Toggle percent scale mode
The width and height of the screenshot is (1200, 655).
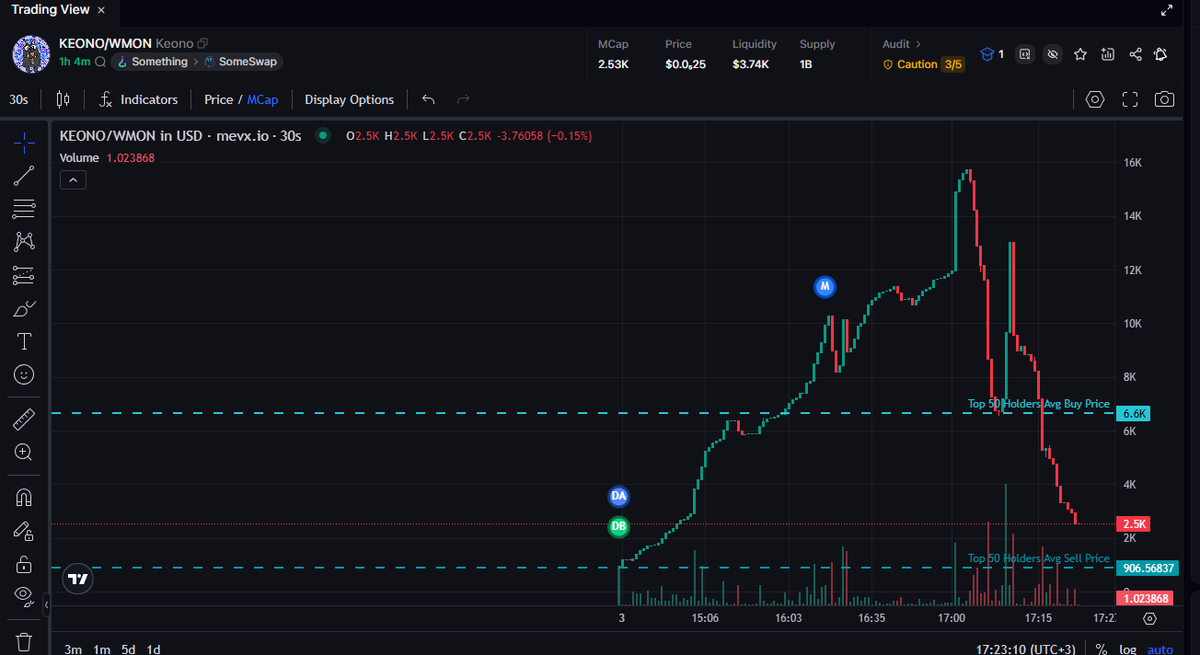tap(1101, 649)
